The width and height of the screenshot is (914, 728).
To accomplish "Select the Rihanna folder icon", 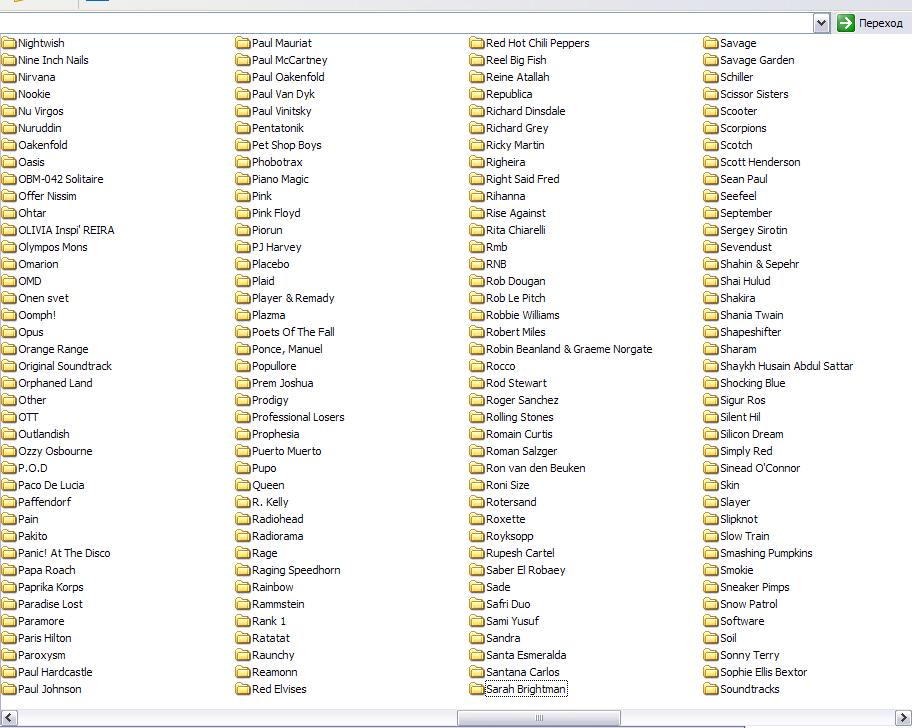I will (x=477, y=196).
